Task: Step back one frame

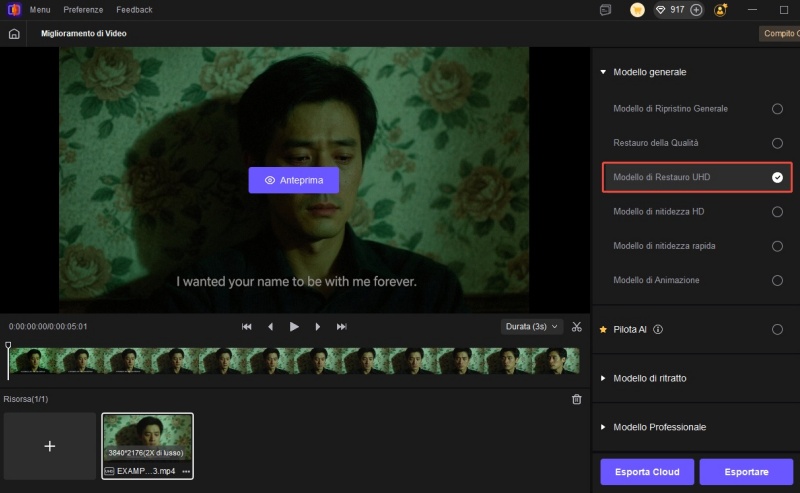Action: click(270, 326)
